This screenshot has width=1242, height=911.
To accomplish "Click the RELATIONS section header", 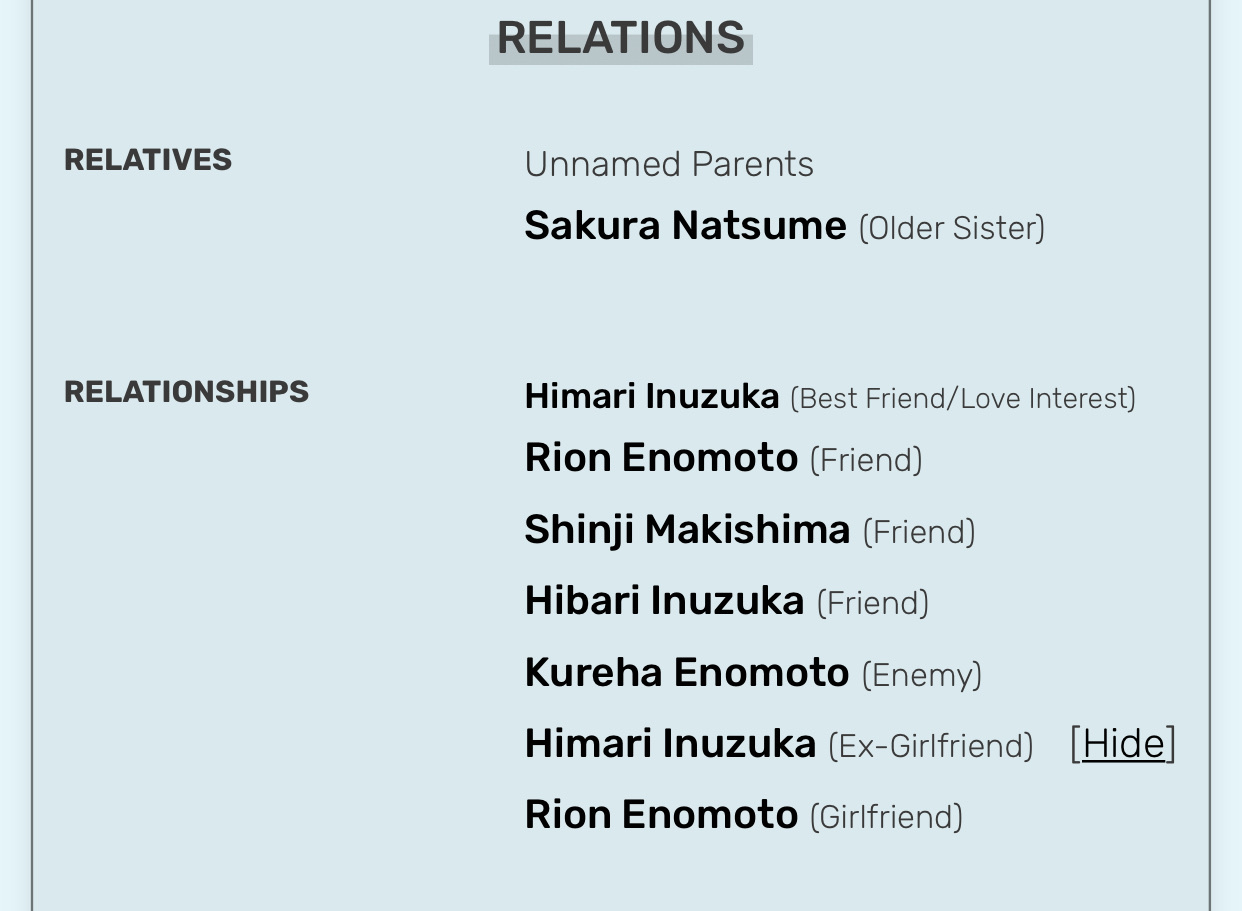I will click(621, 39).
